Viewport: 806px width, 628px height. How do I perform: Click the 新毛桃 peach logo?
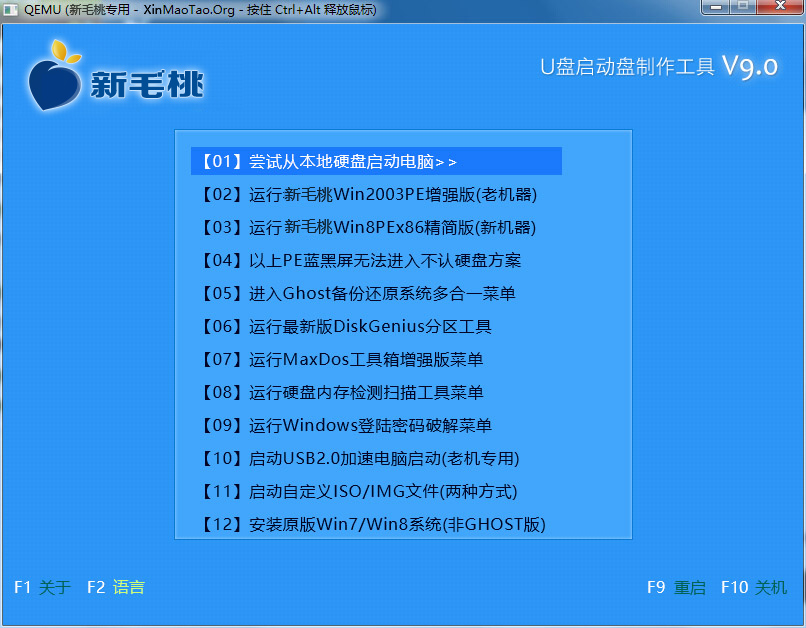[x=54, y=76]
